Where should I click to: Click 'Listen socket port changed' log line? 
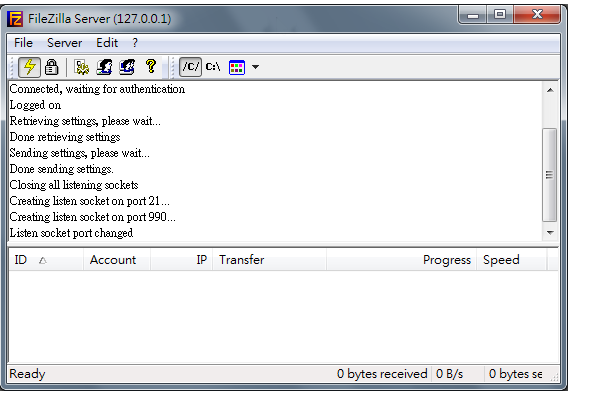pyautogui.click(x=71, y=233)
